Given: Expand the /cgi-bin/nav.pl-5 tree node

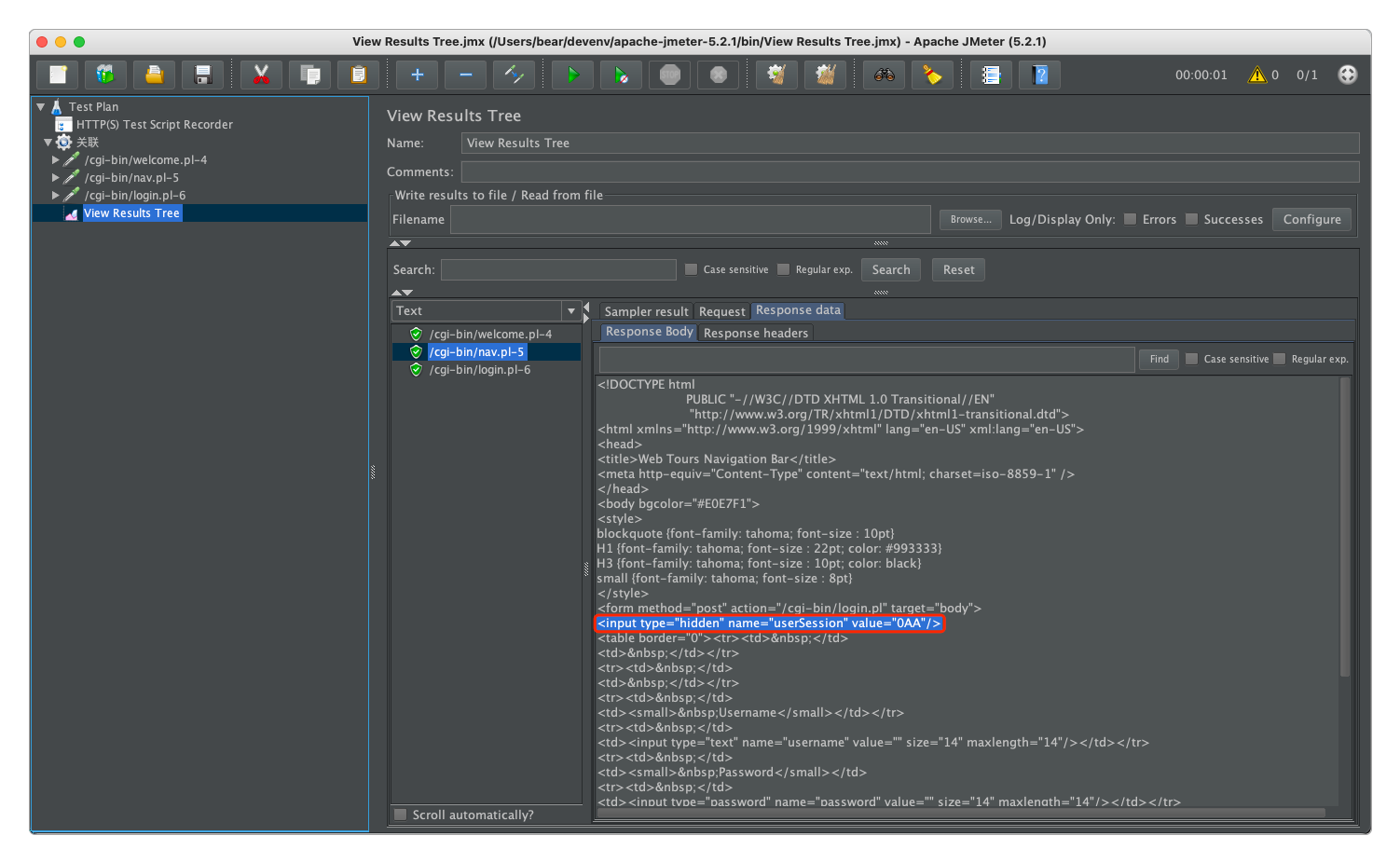Looking at the screenshot, I should [x=56, y=178].
